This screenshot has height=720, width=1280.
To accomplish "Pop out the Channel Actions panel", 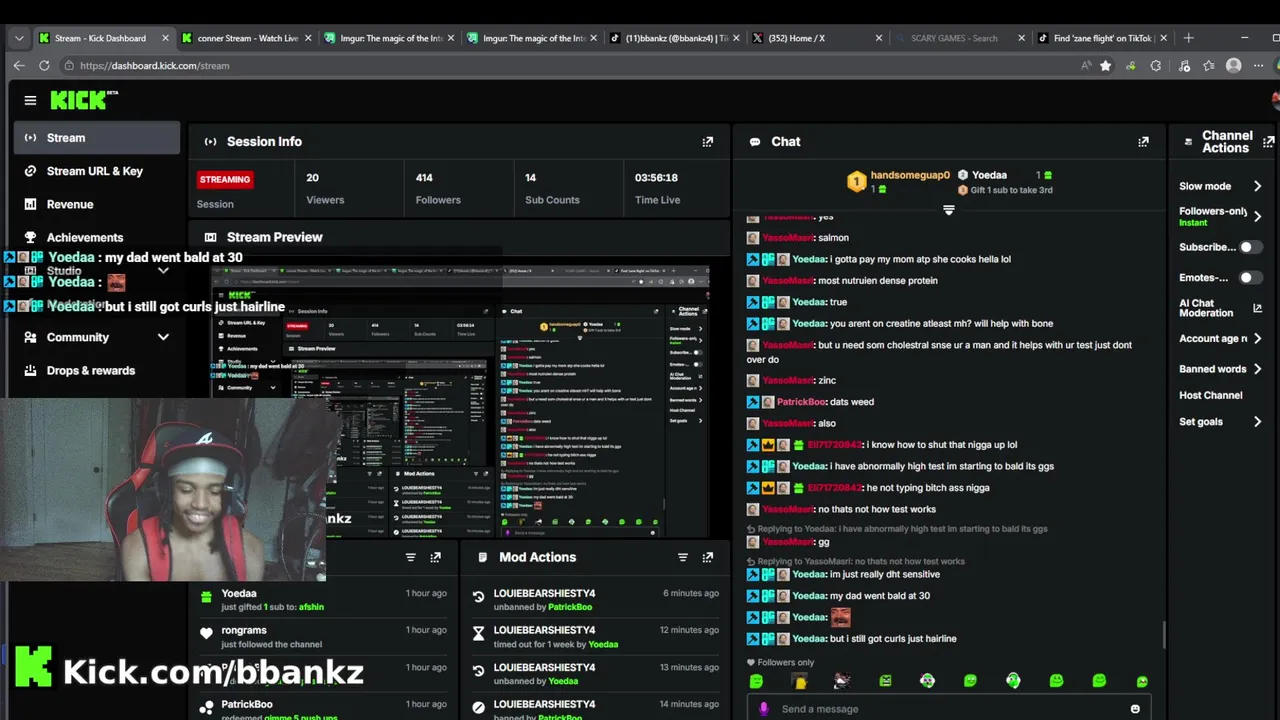I will point(1269,142).
